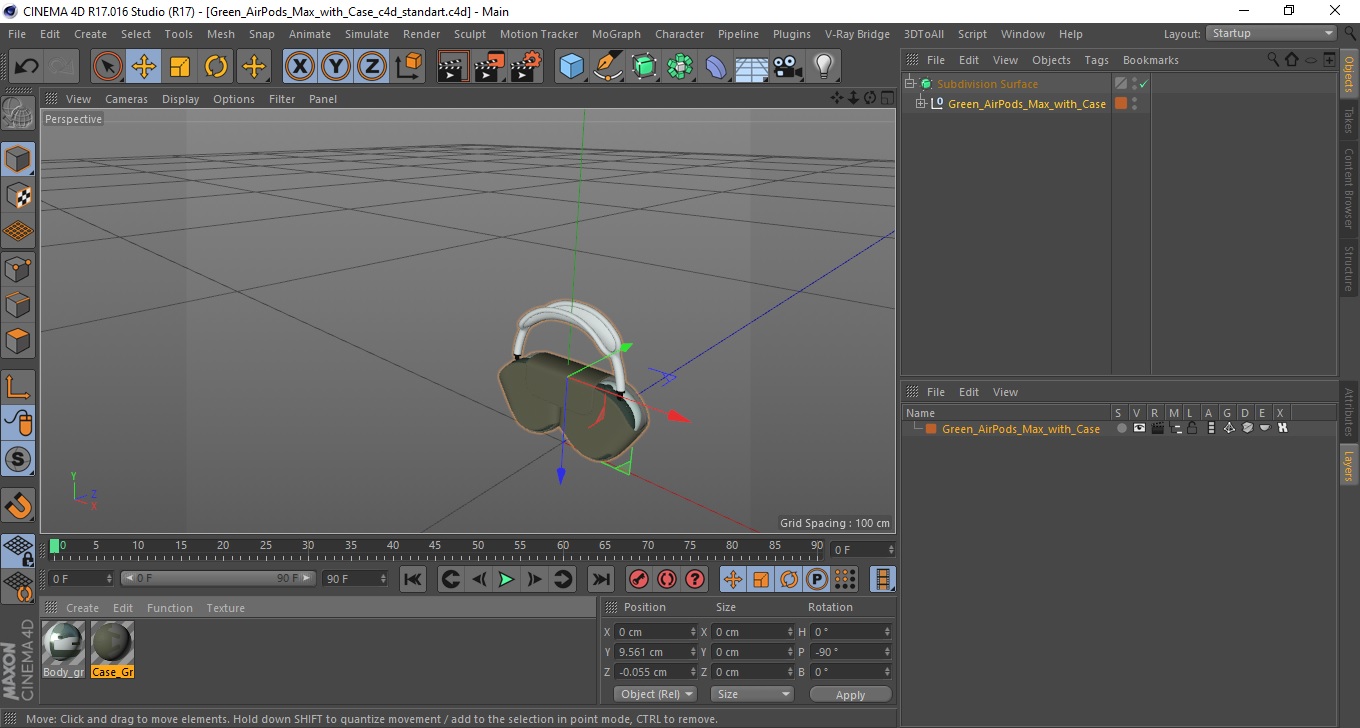Image resolution: width=1360 pixels, height=728 pixels.
Task: Add a Cube primitive object
Action: [572, 67]
